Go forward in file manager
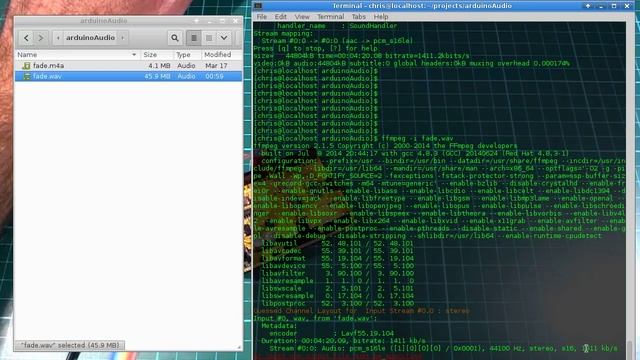This screenshot has width=640, height=360. (41, 38)
